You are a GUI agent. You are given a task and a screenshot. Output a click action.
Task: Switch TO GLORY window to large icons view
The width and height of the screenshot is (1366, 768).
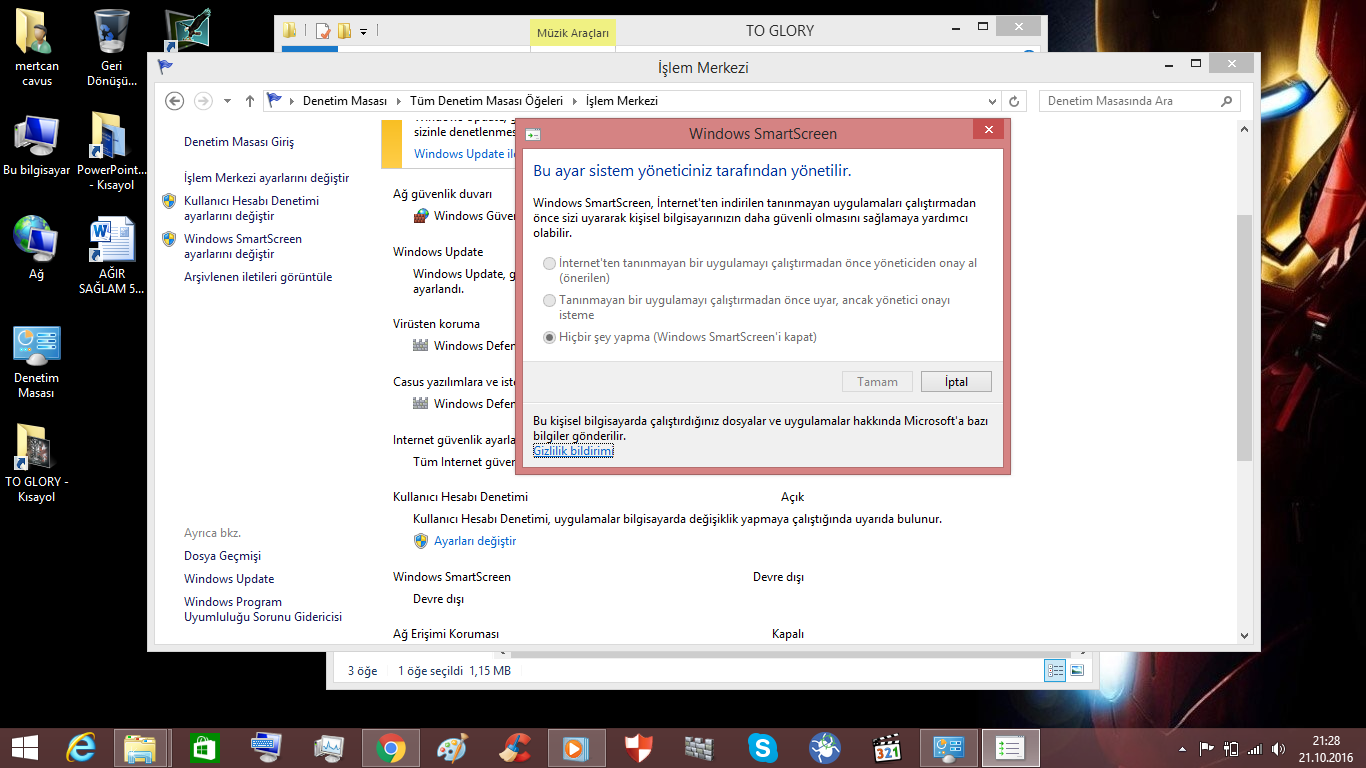pos(1077,671)
